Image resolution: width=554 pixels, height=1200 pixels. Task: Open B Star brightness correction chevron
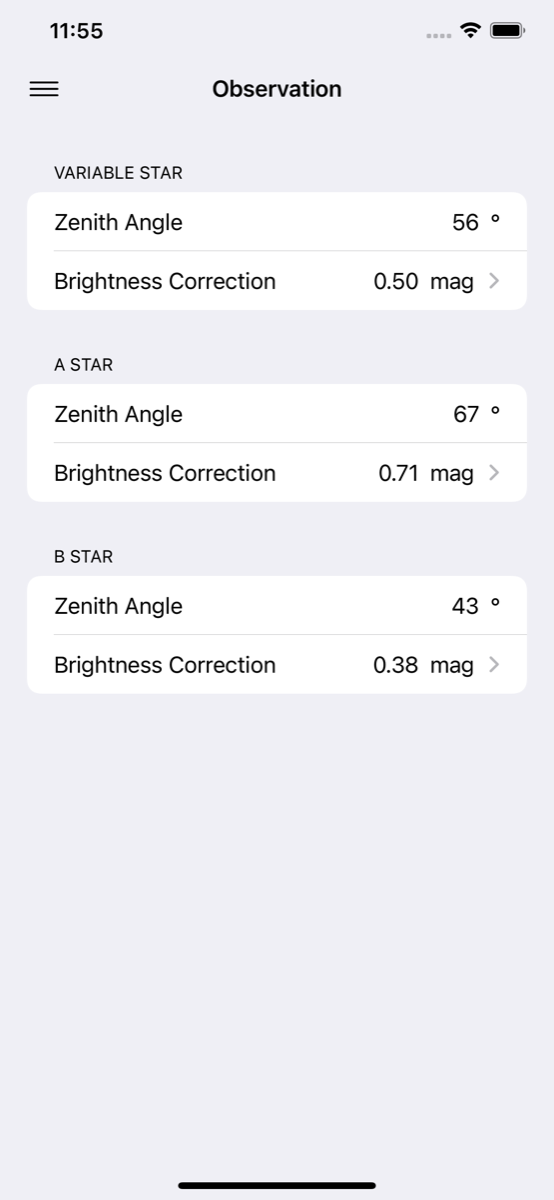tap(494, 665)
